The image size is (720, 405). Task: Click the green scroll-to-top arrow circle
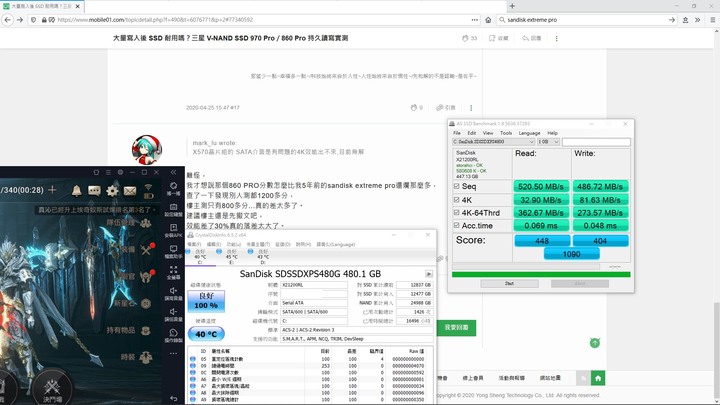click(x=595, y=343)
